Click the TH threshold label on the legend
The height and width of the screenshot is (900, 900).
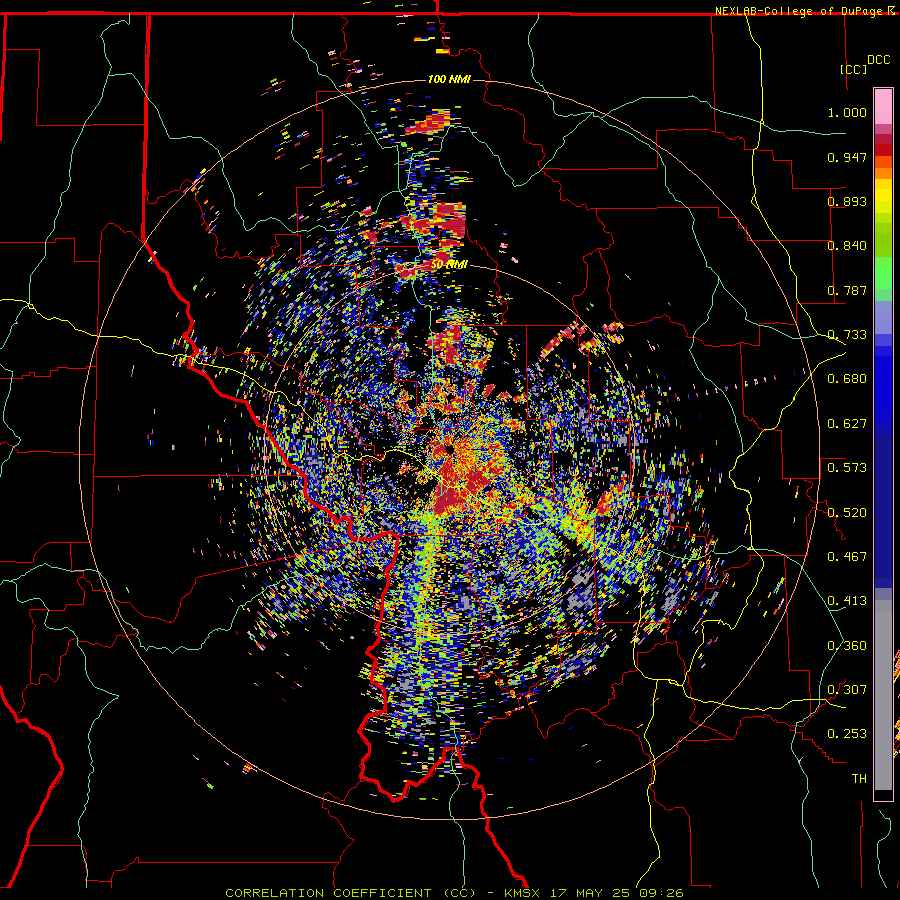pyautogui.click(x=859, y=779)
